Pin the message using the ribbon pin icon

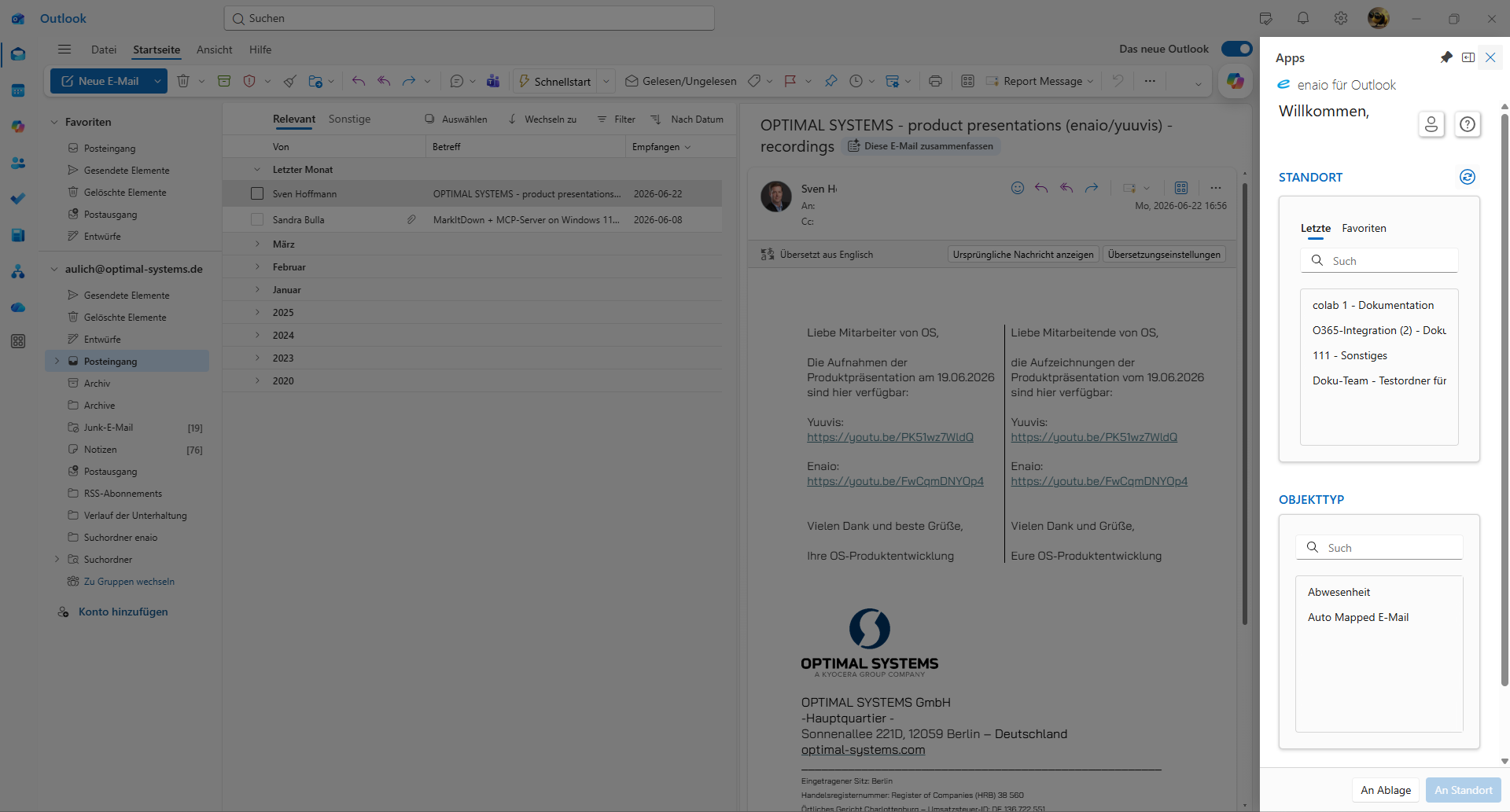[831, 81]
